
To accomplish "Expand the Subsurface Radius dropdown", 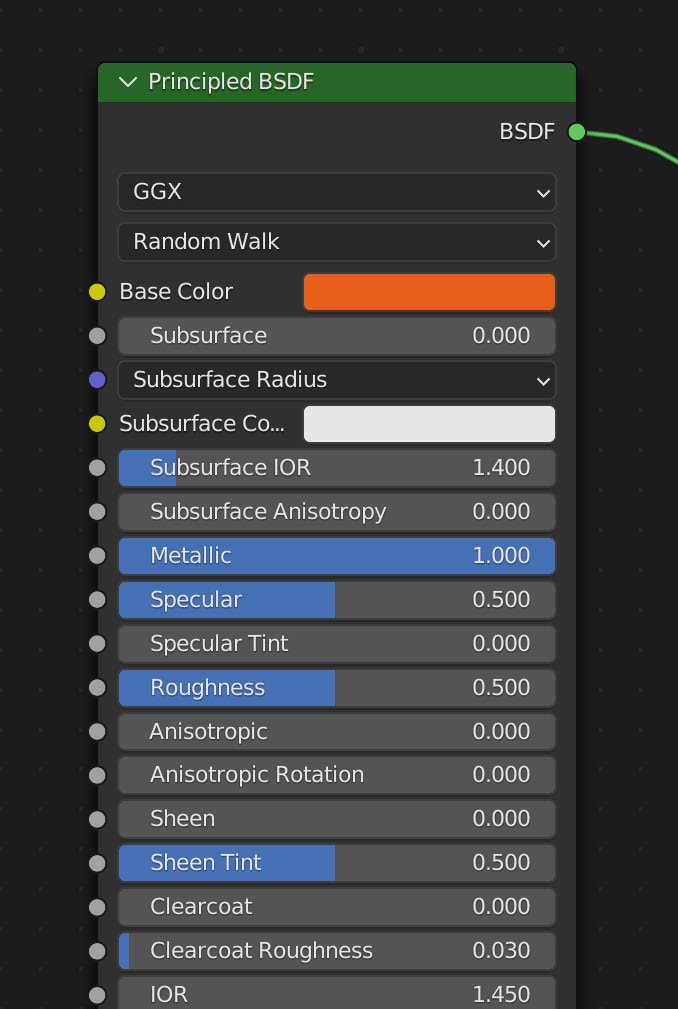I will click(x=337, y=380).
